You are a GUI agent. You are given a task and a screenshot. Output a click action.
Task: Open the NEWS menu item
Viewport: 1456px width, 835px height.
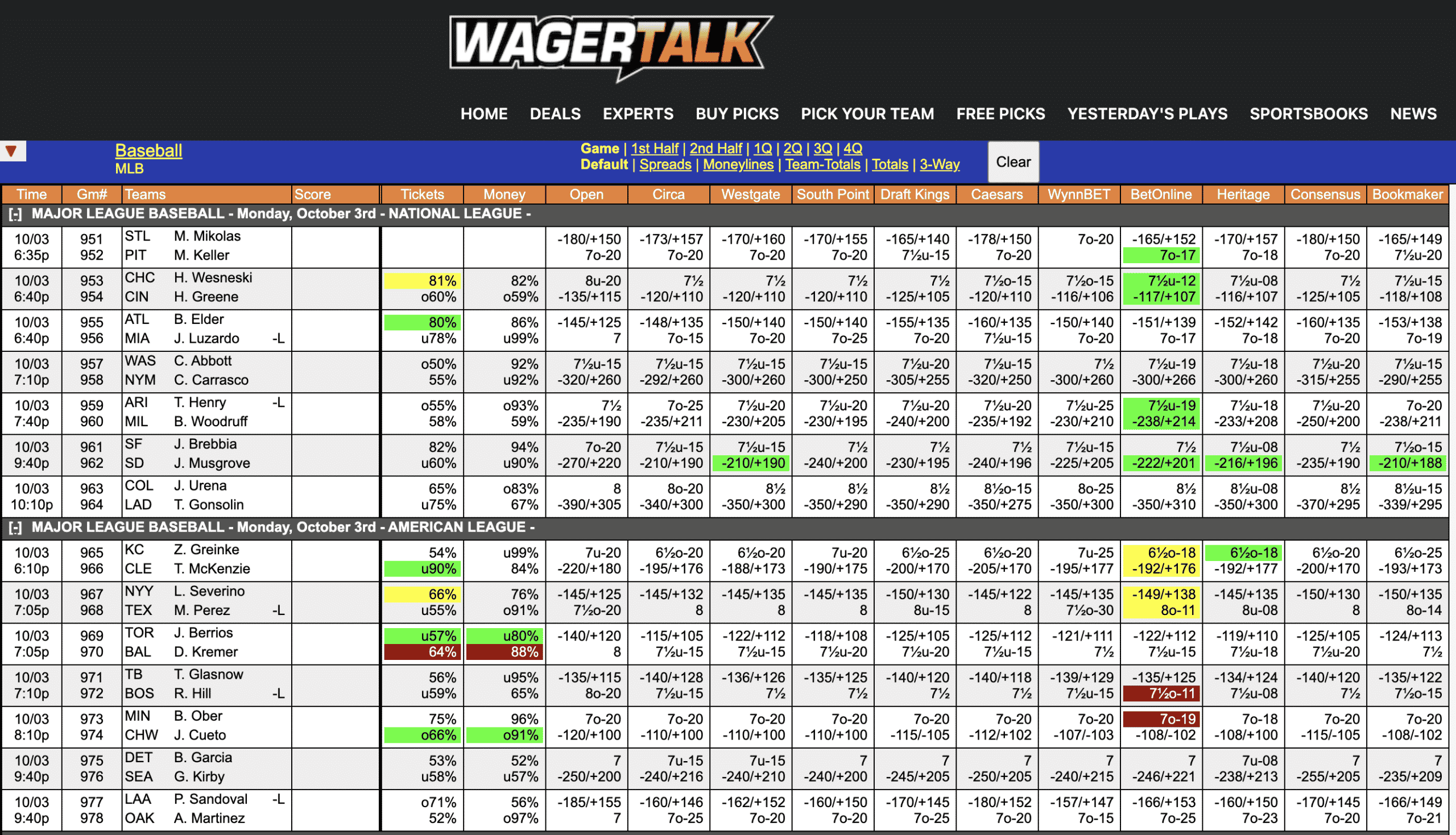tap(1413, 114)
